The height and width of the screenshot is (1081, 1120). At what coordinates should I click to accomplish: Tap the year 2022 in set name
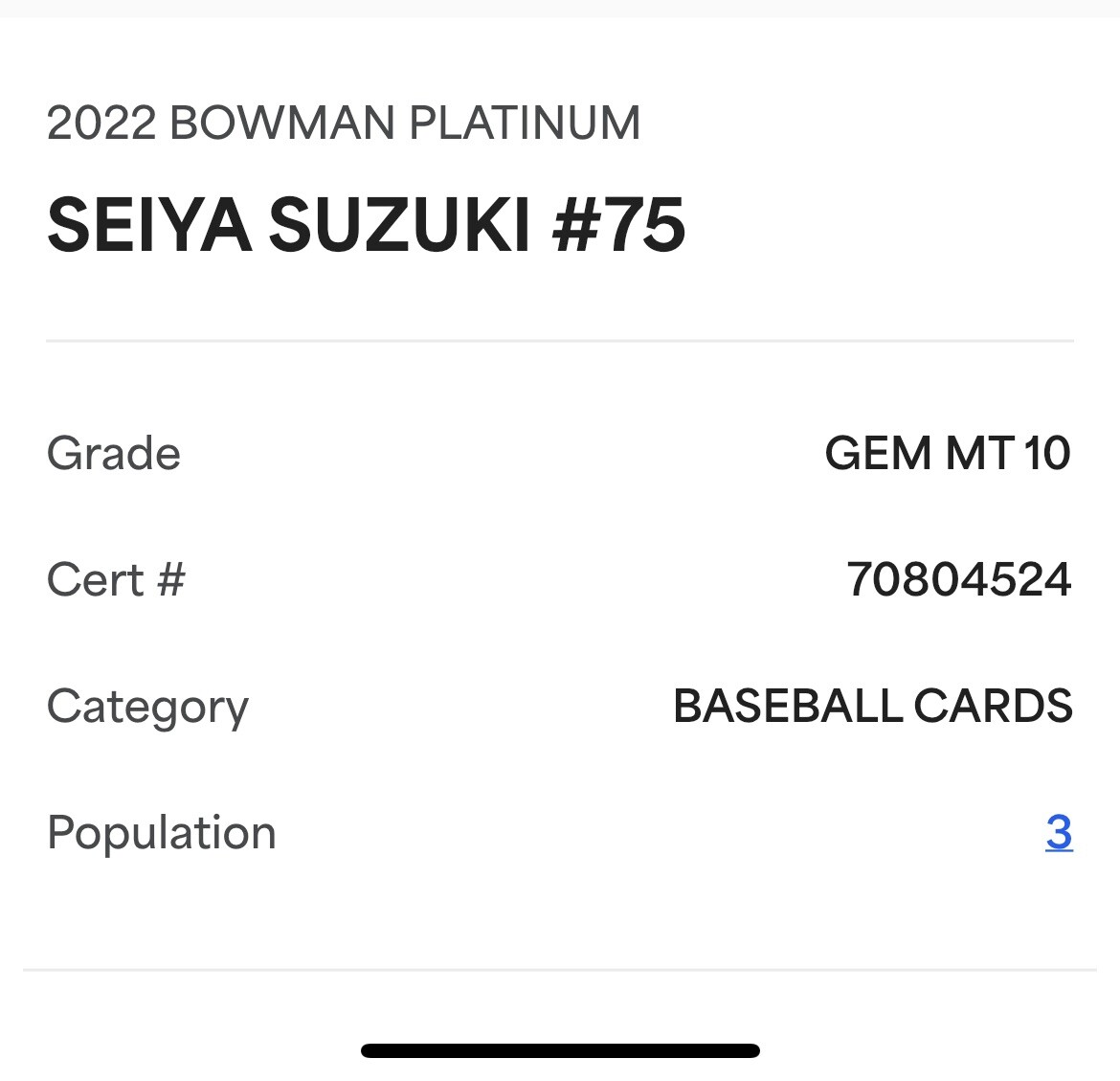101,124
